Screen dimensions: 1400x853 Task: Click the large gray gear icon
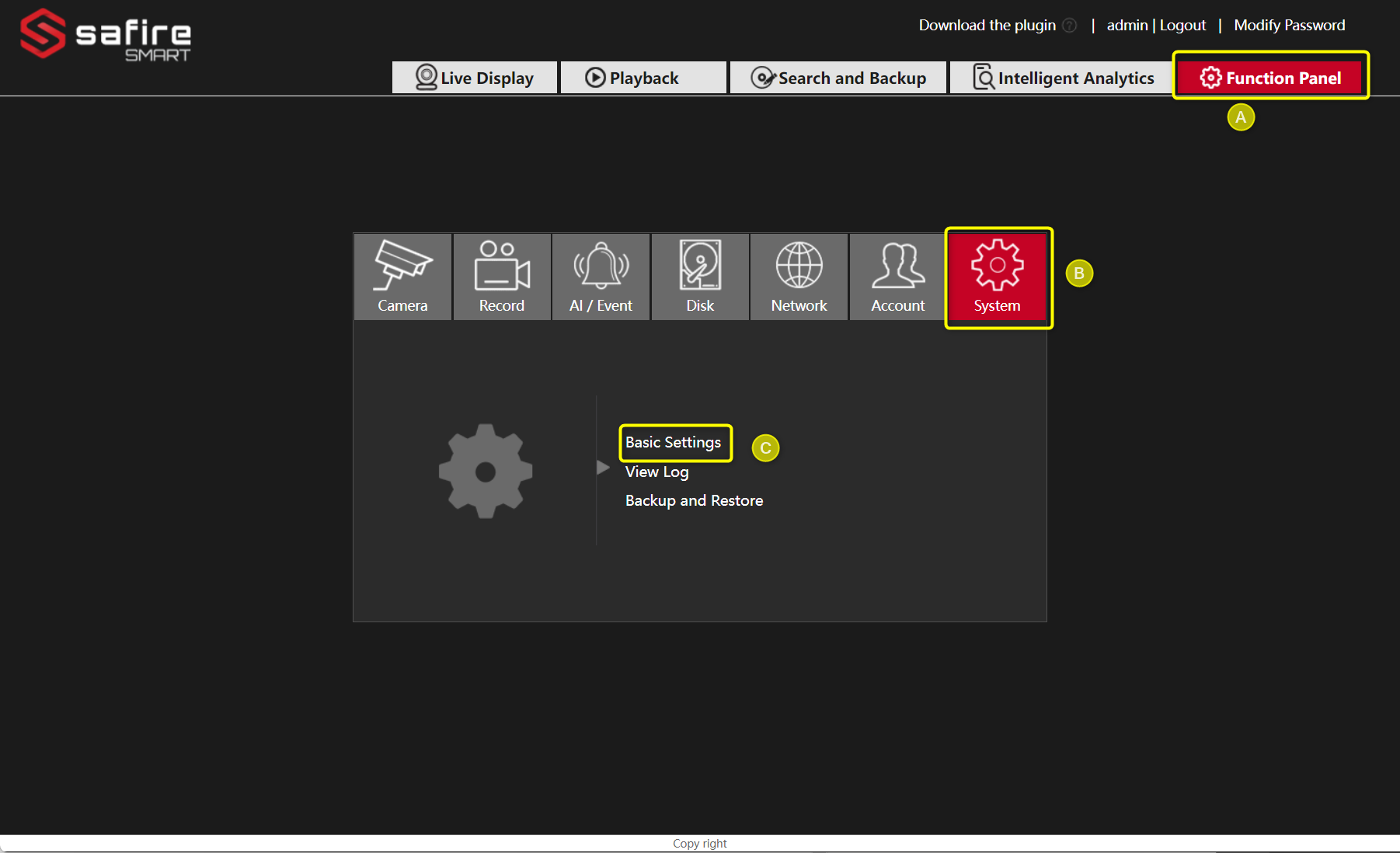[x=486, y=471]
